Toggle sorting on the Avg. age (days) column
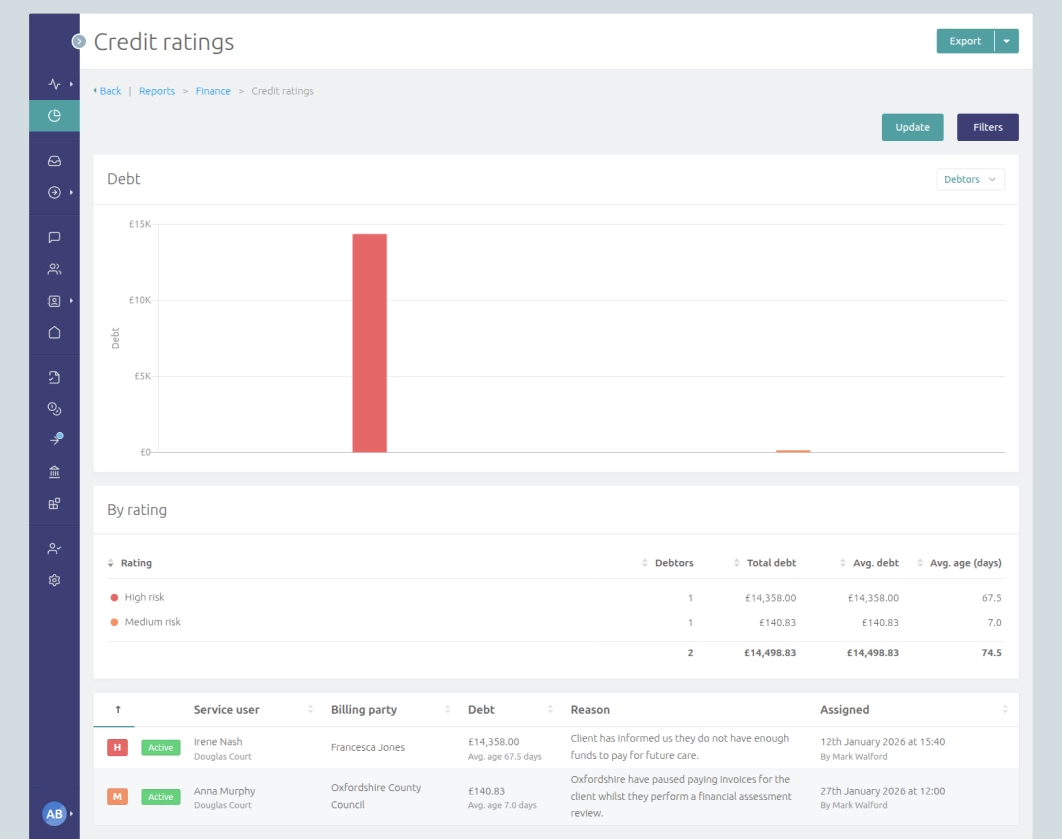 click(963, 562)
